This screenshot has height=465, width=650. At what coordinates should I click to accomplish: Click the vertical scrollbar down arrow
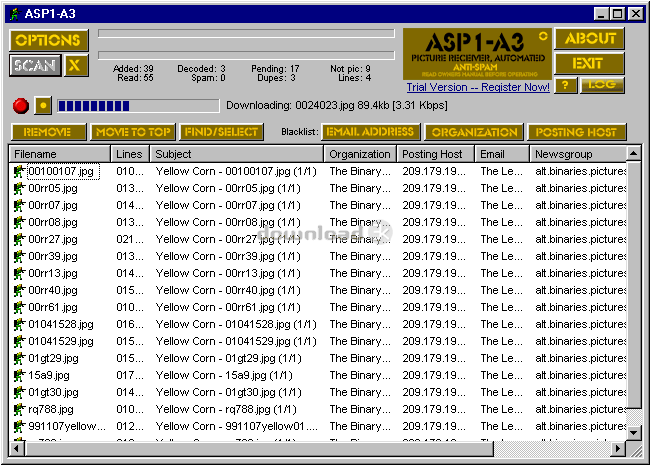click(x=634, y=433)
